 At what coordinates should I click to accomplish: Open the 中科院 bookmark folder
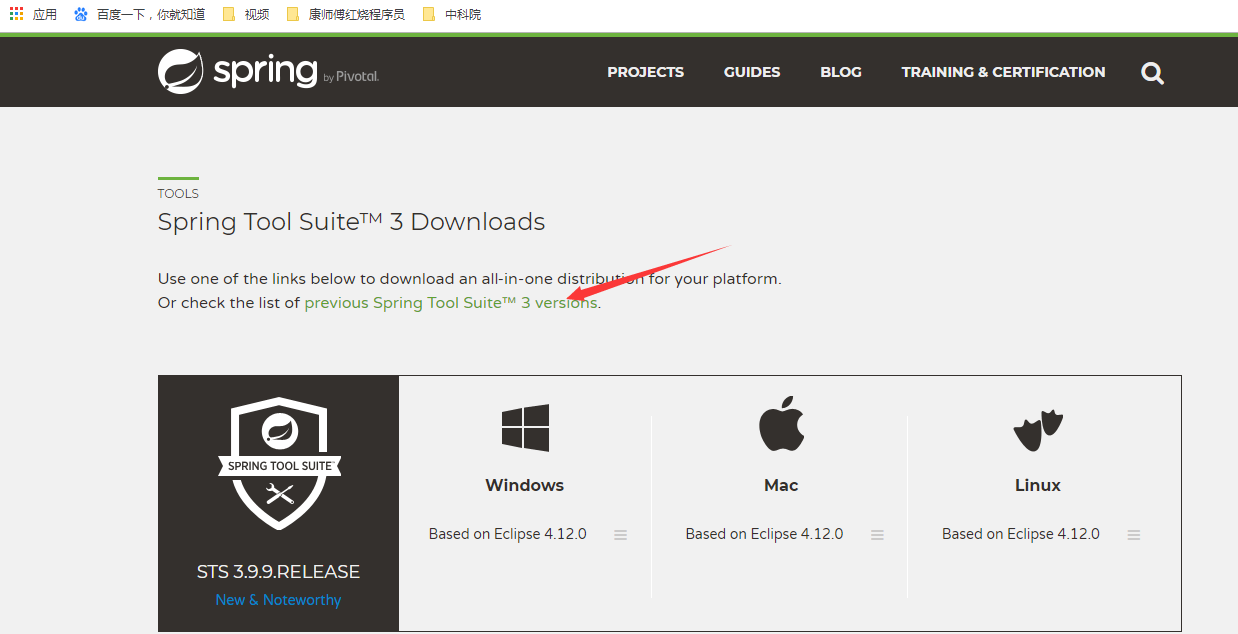452,14
